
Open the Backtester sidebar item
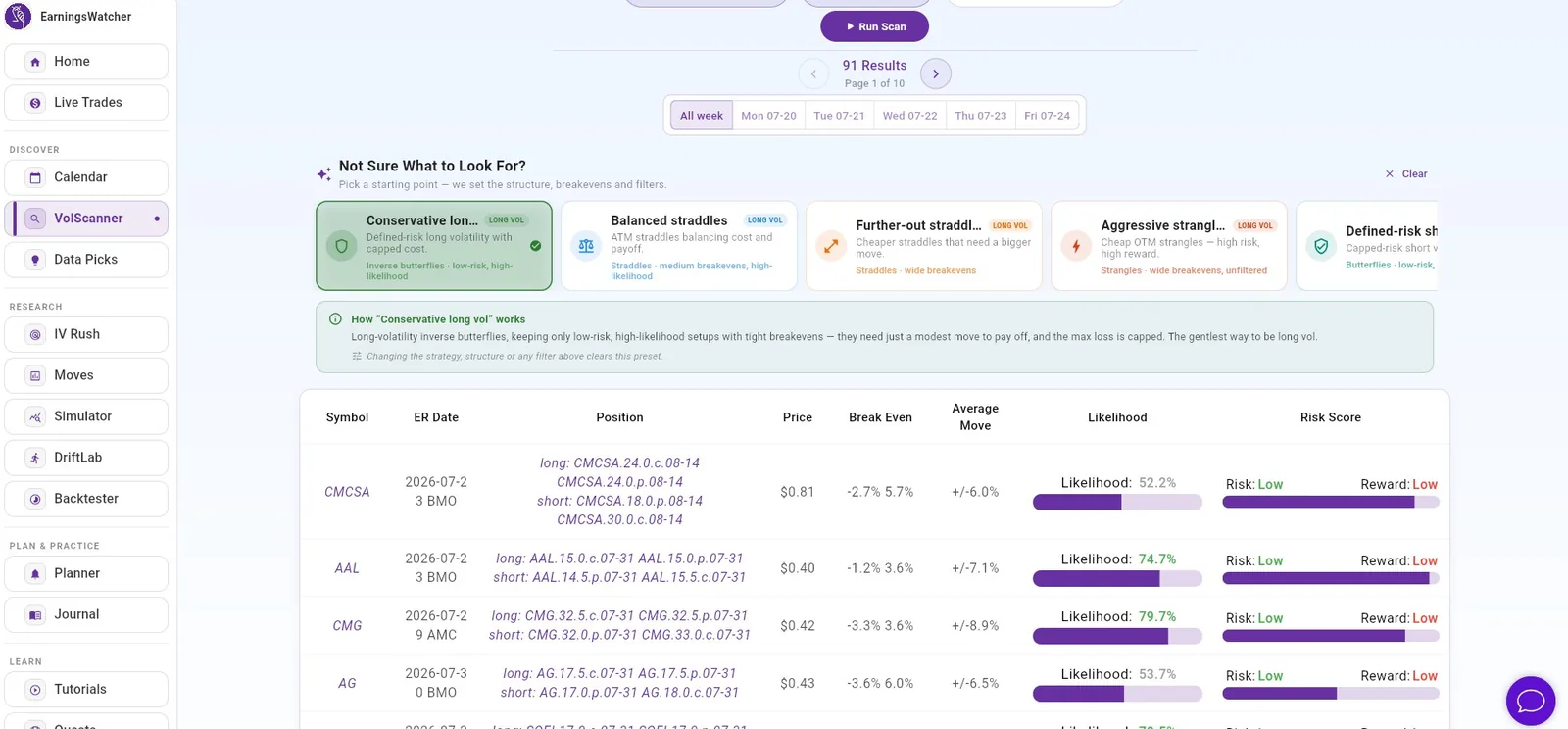click(x=86, y=499)
